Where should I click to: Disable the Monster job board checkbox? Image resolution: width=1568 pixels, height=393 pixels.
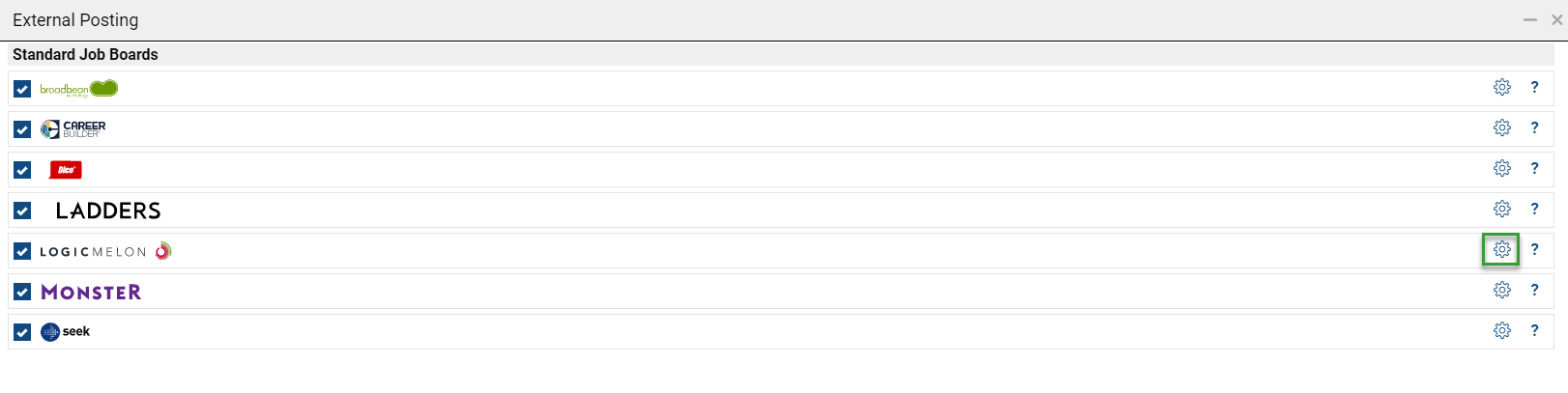point(22,292)
